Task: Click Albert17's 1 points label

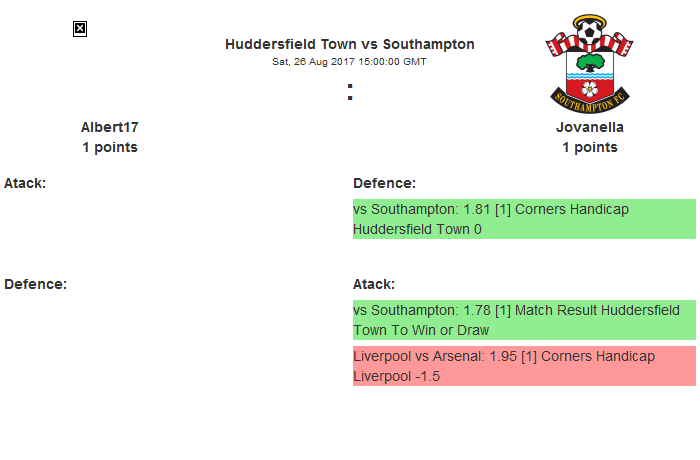Action: (x=109, y=147)
